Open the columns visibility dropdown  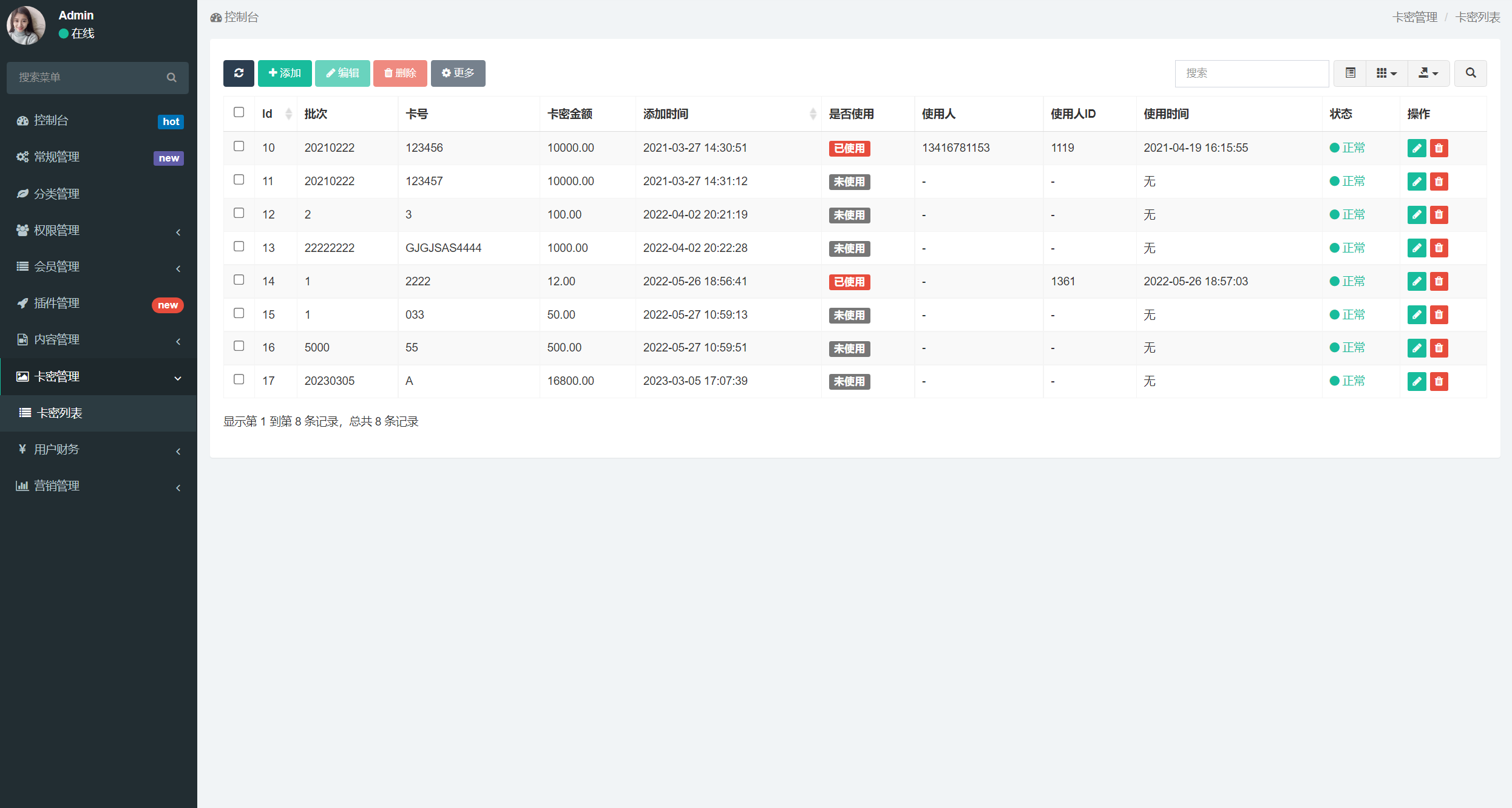(x=1386, y=73)
